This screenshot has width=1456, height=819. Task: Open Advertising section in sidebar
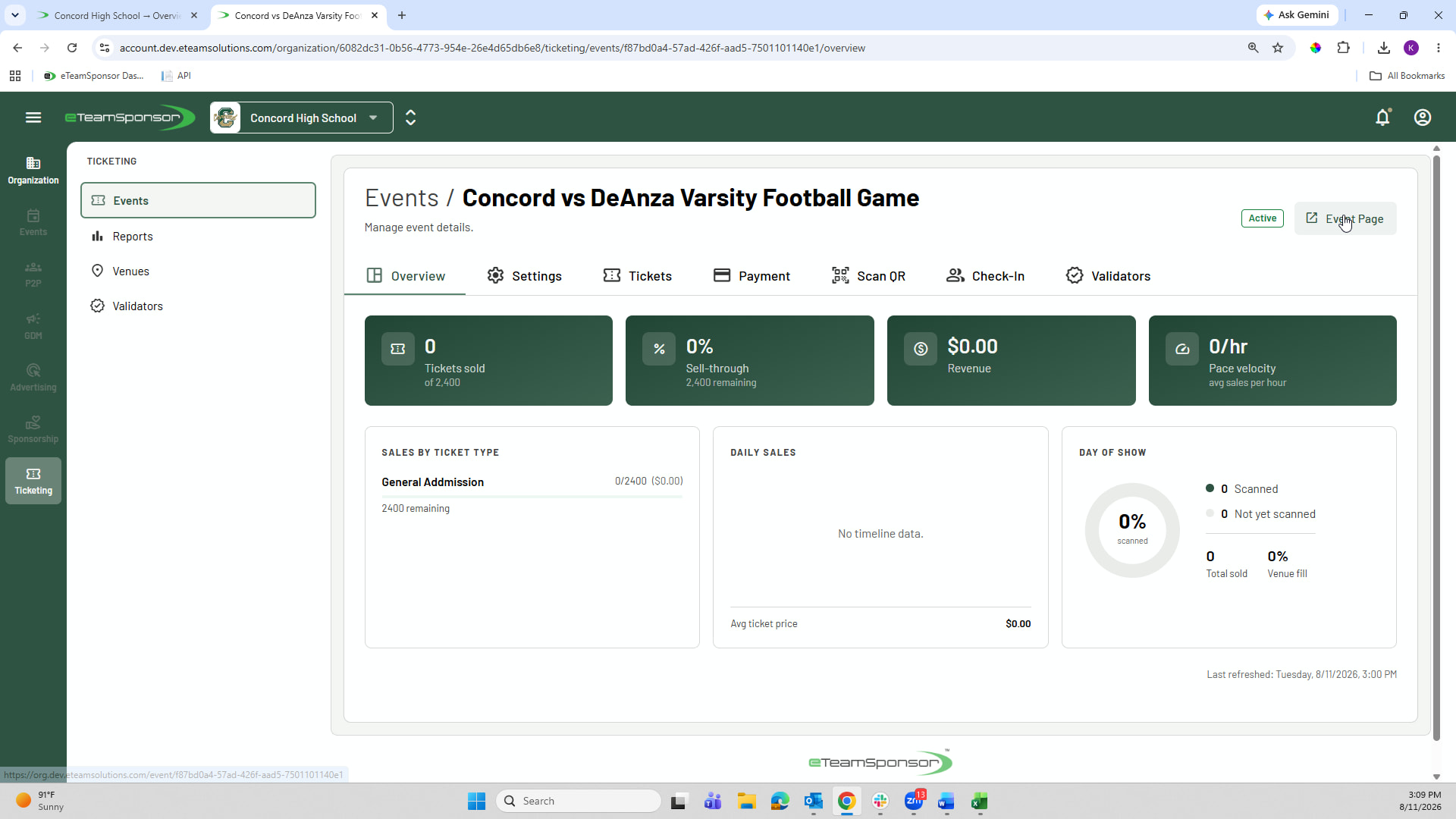point(33,378)
